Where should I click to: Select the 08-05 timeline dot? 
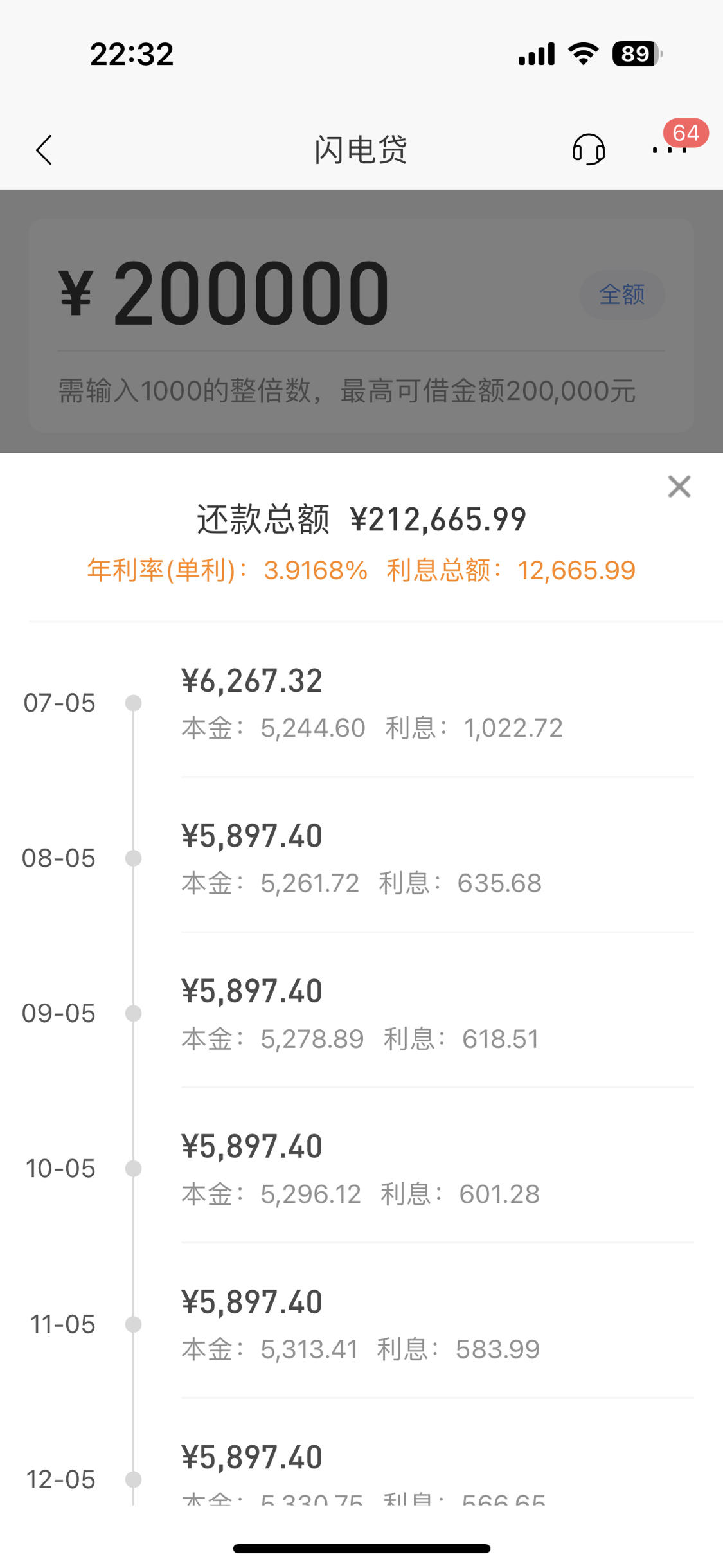tap(134, 858)
